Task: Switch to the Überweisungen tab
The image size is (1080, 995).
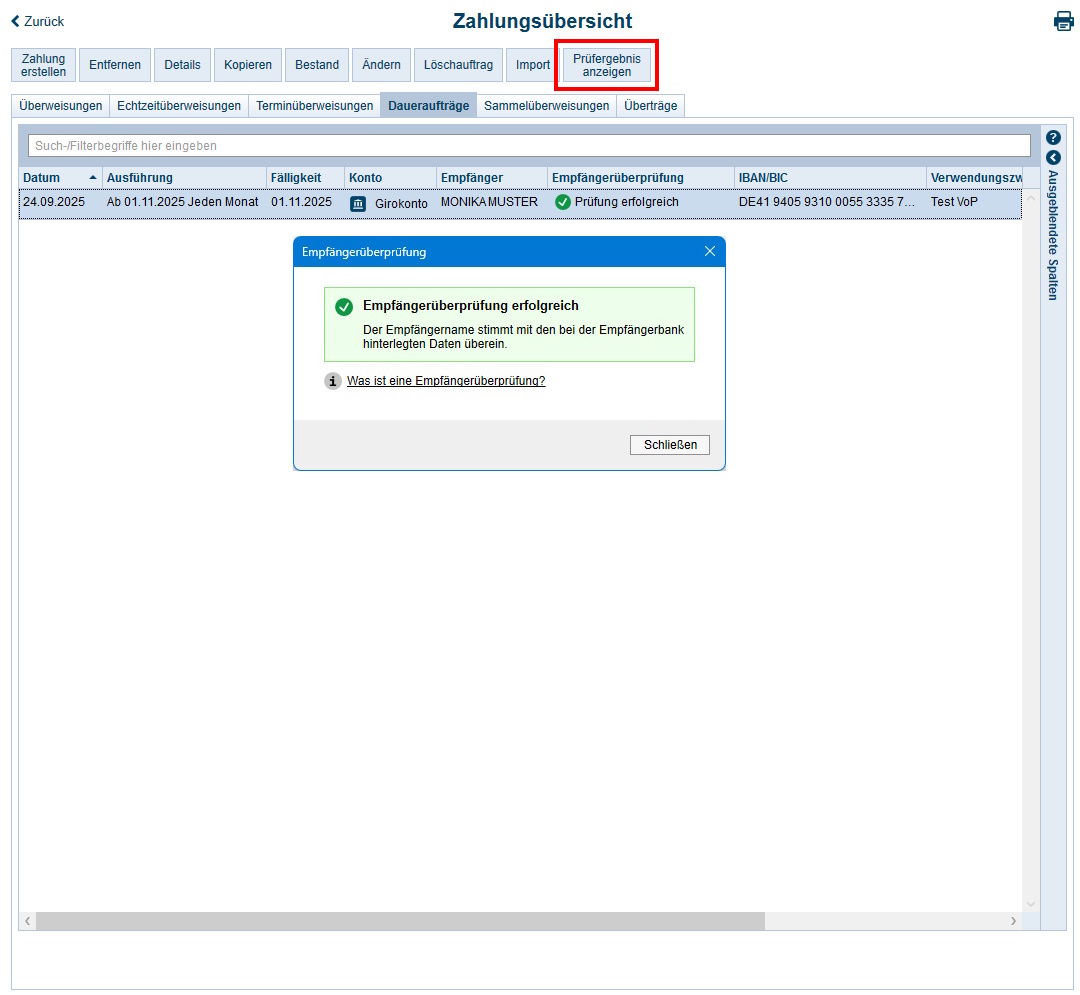Action: [x=61, y=106]
